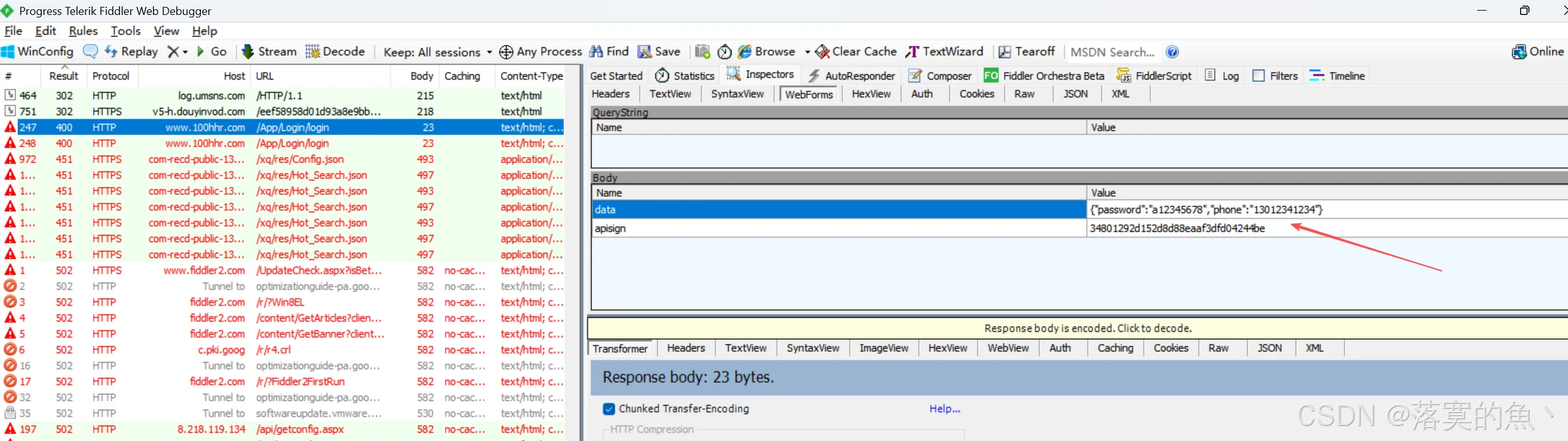Click the blue help question mark icon
Screen dimensions: 1568x441
pos(1172,52)
